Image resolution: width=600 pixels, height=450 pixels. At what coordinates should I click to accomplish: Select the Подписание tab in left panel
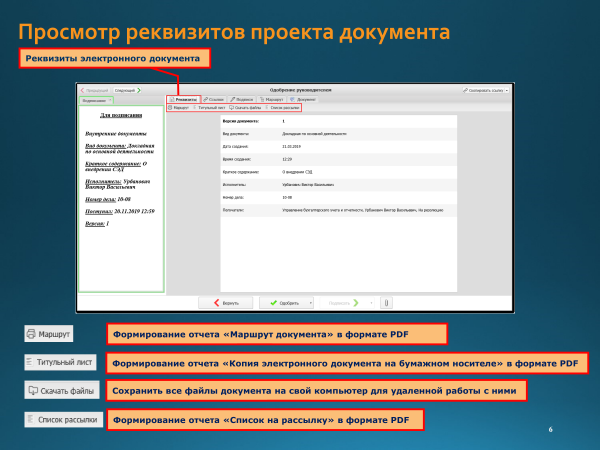click(97, 100)
